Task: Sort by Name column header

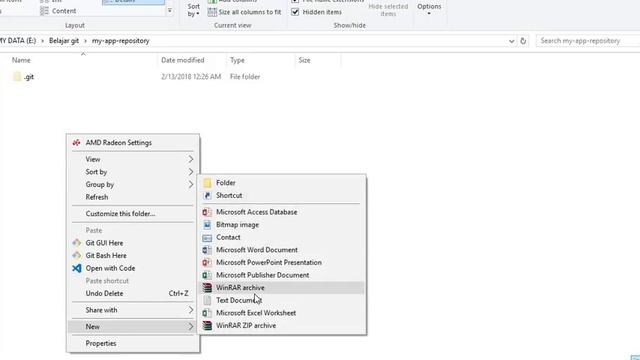Action: click(x=21, y=60)
